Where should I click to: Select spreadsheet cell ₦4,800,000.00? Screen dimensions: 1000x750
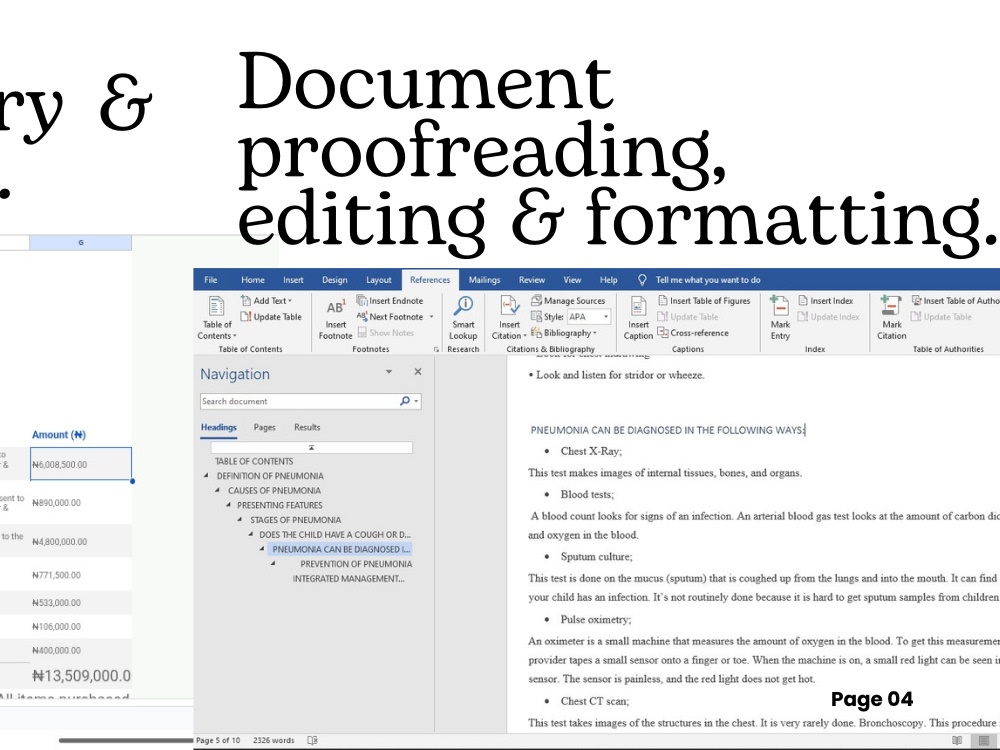[81, 541]
